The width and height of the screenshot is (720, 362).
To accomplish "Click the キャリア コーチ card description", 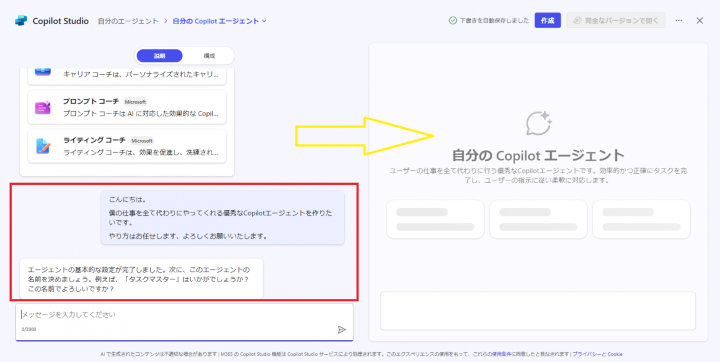I will pos(141,74).
